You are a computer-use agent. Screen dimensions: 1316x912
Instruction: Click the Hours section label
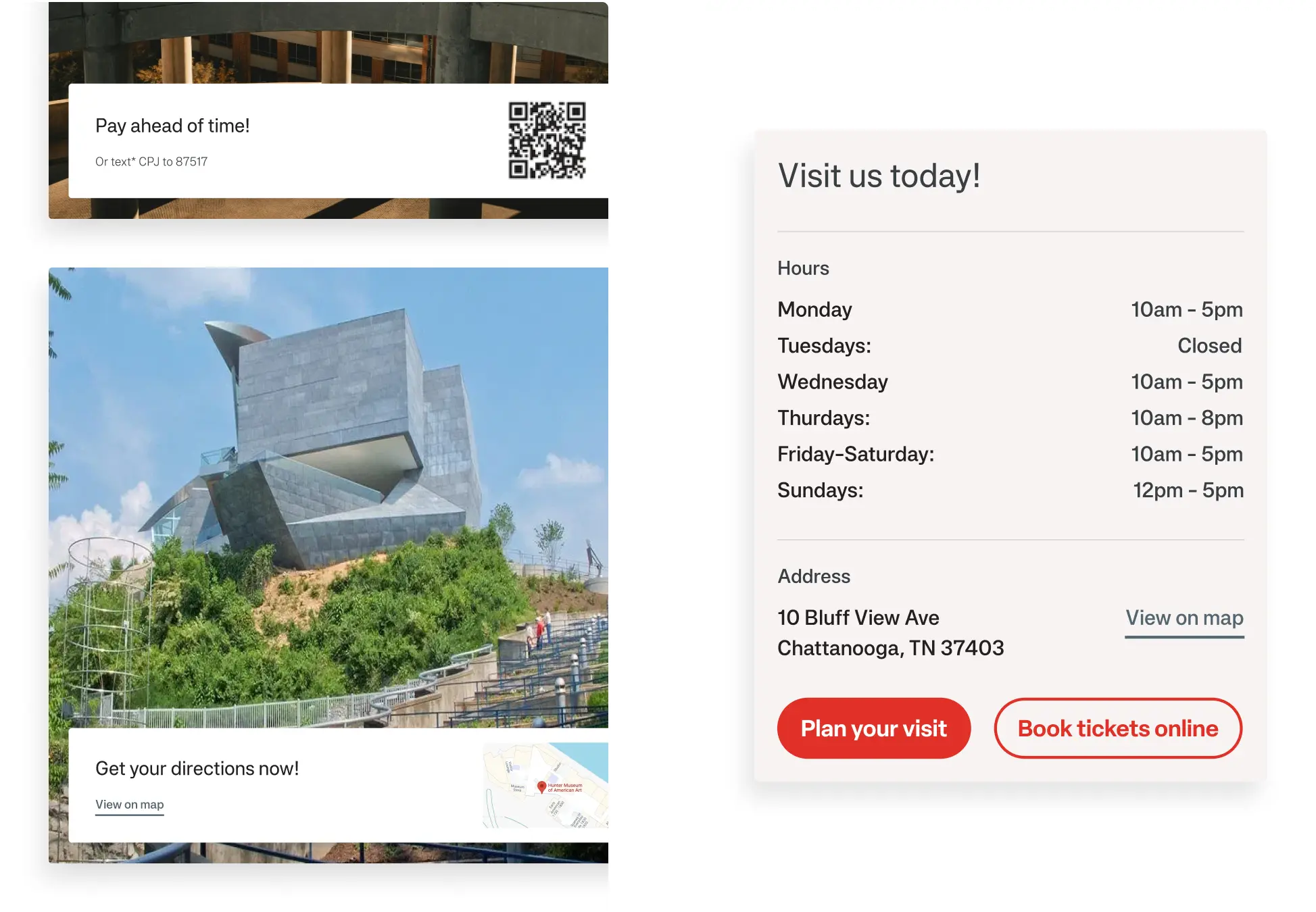coord(803,268)
